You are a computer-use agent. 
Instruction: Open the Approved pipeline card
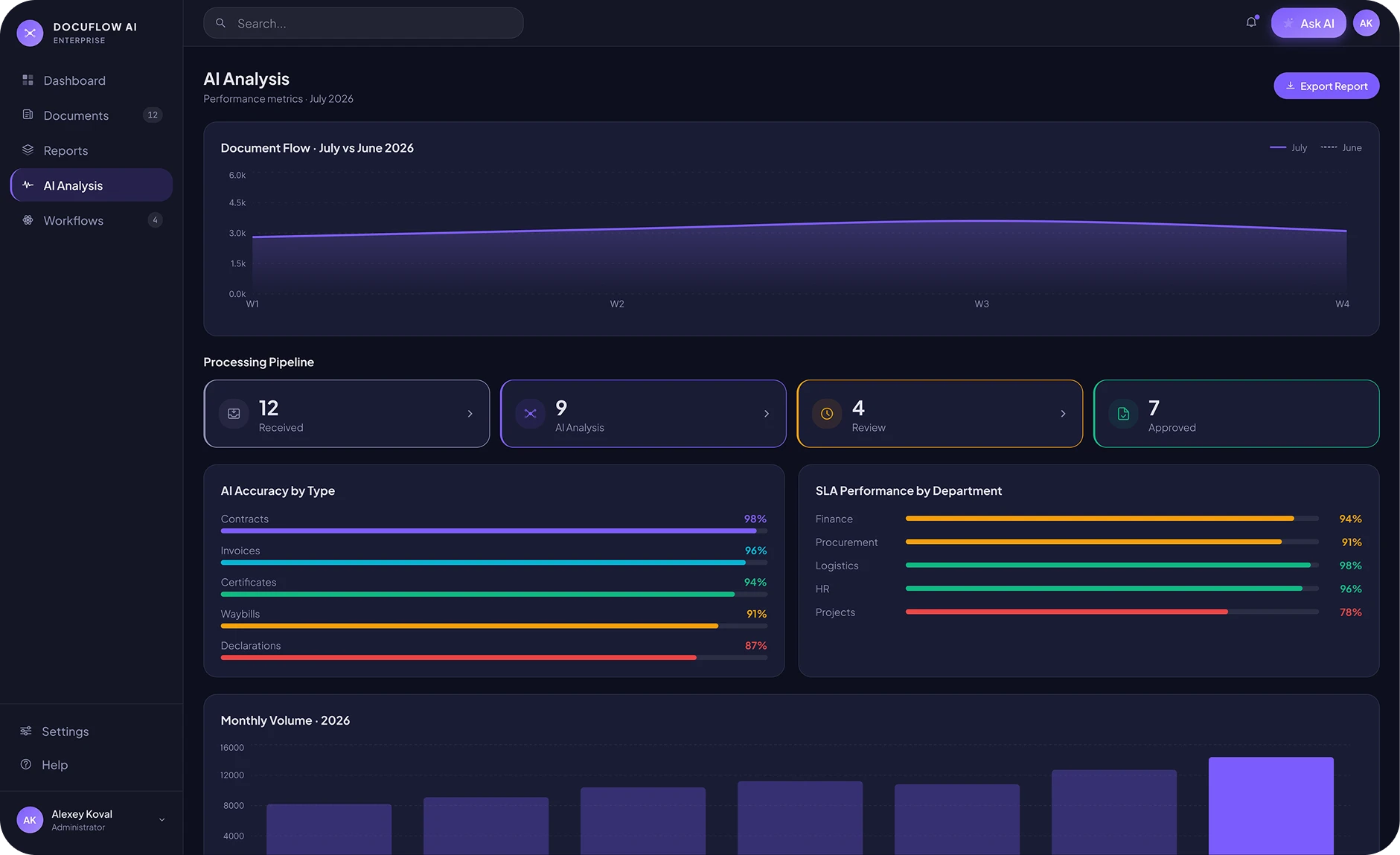[x=1236, y=414]
